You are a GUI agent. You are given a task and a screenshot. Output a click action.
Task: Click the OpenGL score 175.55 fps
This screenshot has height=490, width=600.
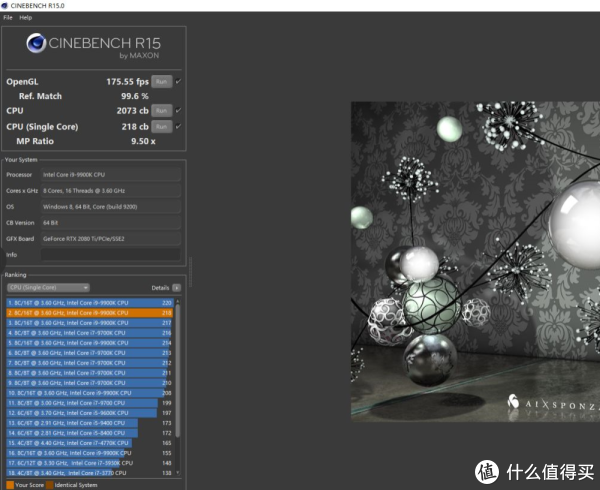click(127, 81)
